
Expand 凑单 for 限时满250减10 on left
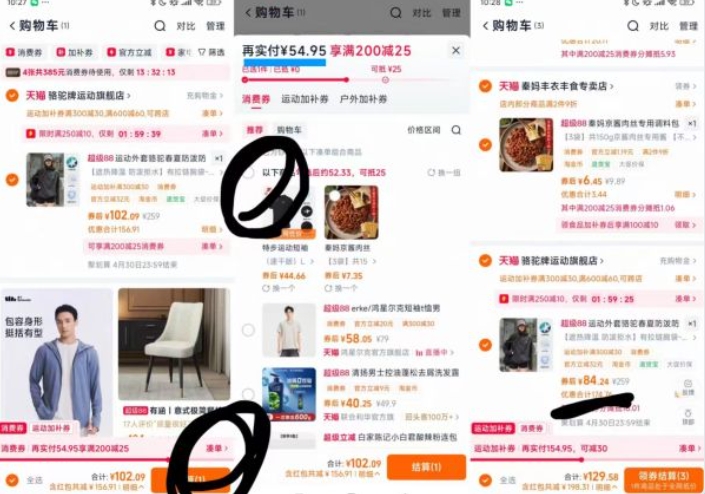click(x=213, y=134)
